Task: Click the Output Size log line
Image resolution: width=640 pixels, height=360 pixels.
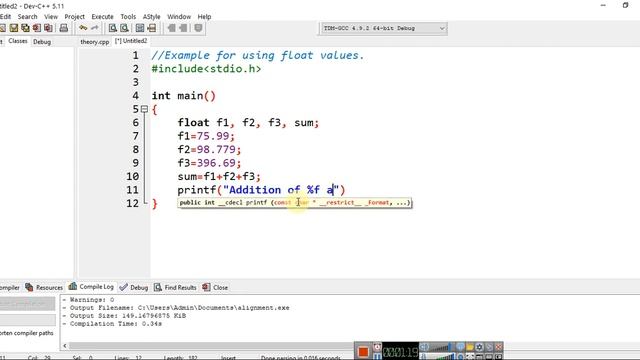Action: pos(124,316)
